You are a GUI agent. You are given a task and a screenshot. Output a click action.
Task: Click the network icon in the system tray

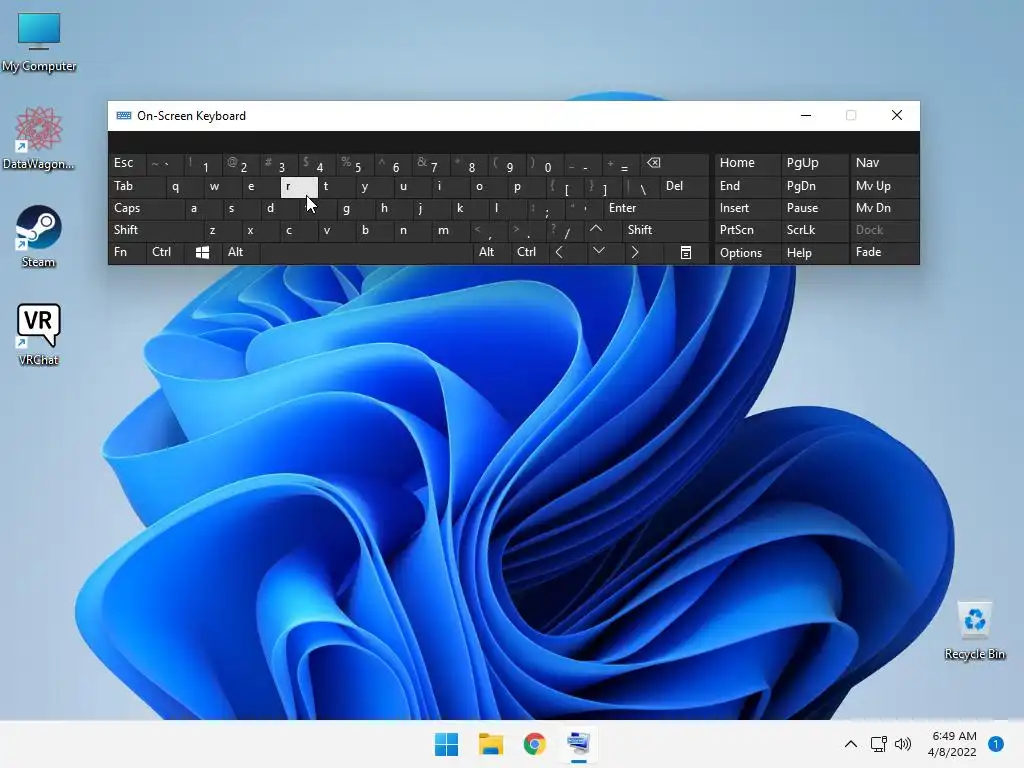point(878,744)
